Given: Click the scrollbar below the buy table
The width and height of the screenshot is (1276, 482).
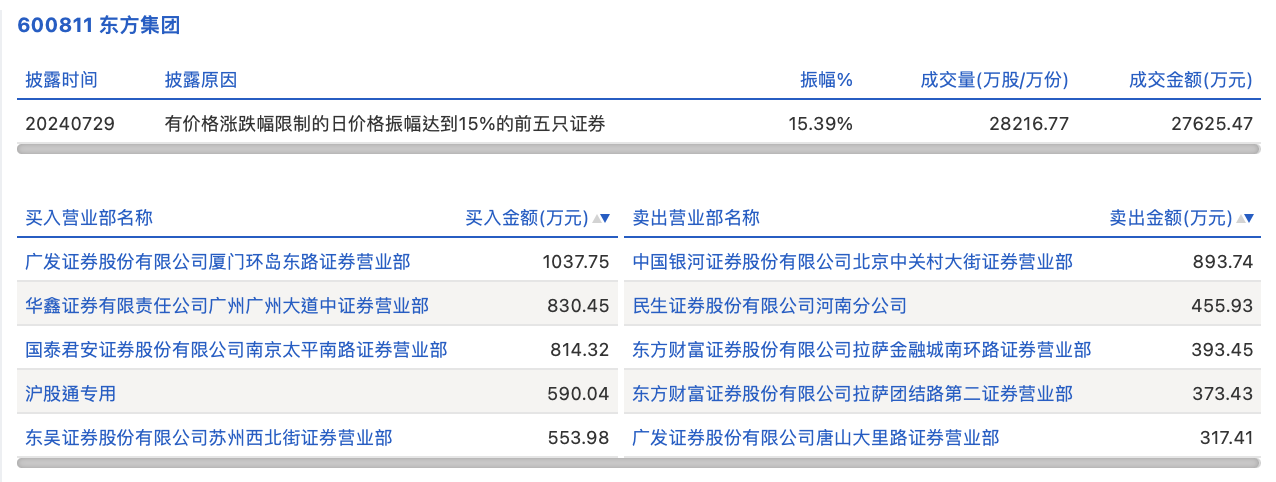Looking at the screenshot, I should (x=317, y=463).
